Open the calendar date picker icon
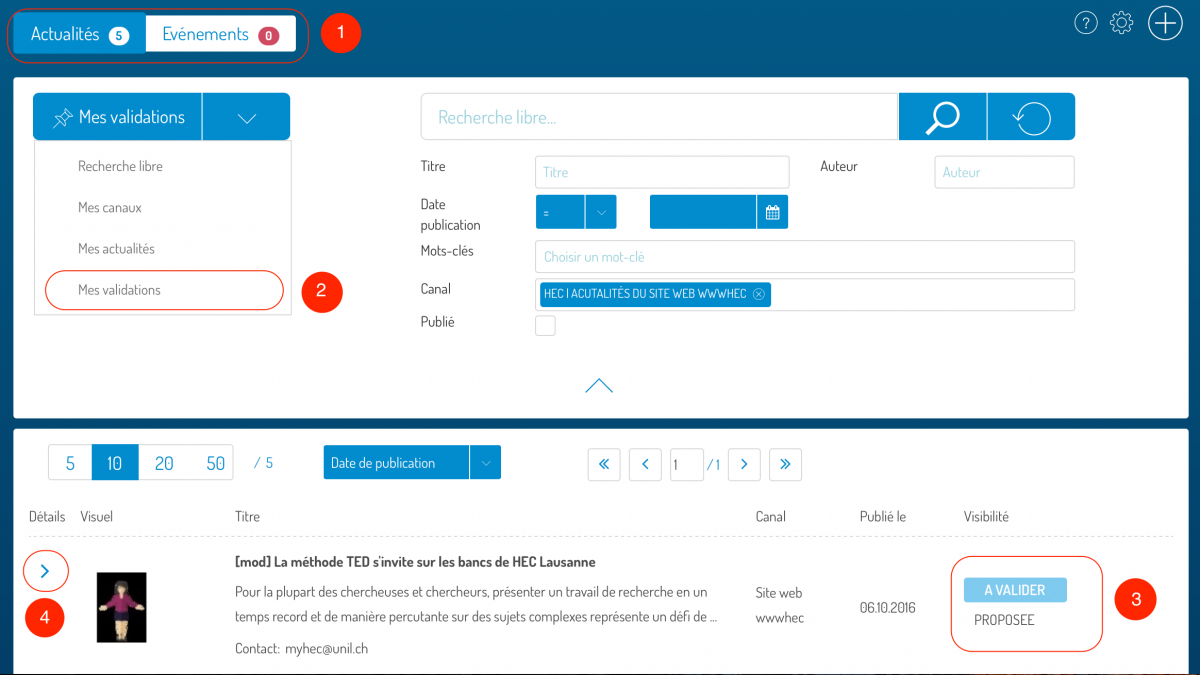Screen dimensions: 1200x675 (x=772, y=212)
